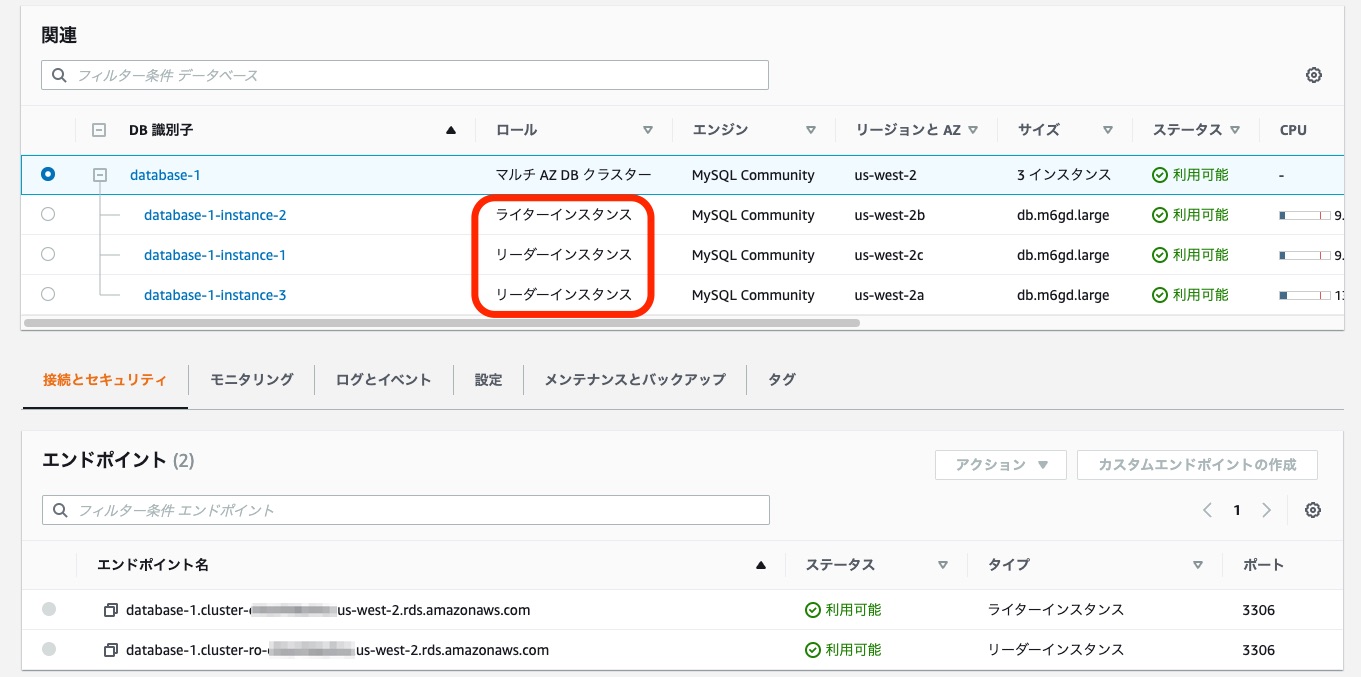Click the magnifier icon in the database filter
The height and width of the screenshot is (677, 1361).
[59, 74]
